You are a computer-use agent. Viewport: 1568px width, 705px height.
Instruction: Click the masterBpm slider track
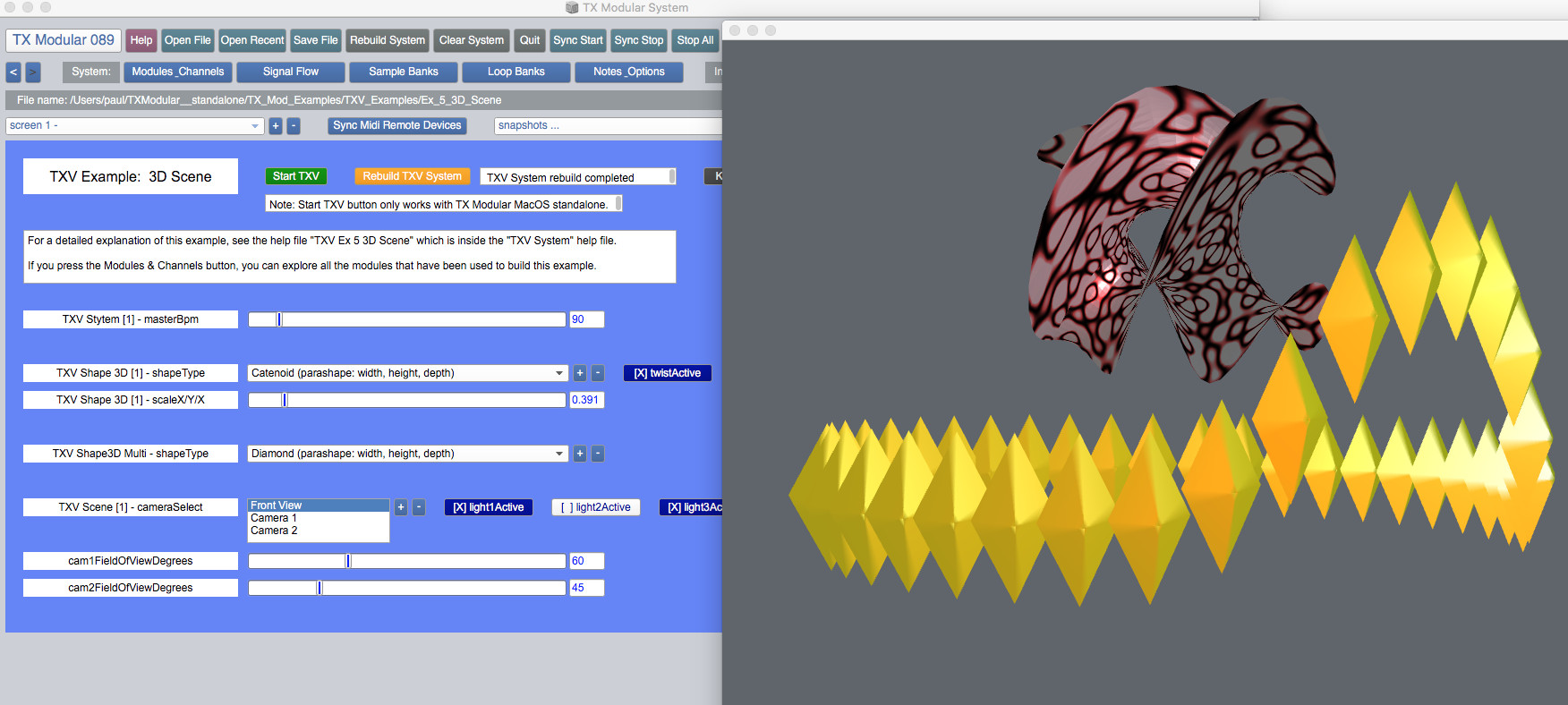click(407, 319)
